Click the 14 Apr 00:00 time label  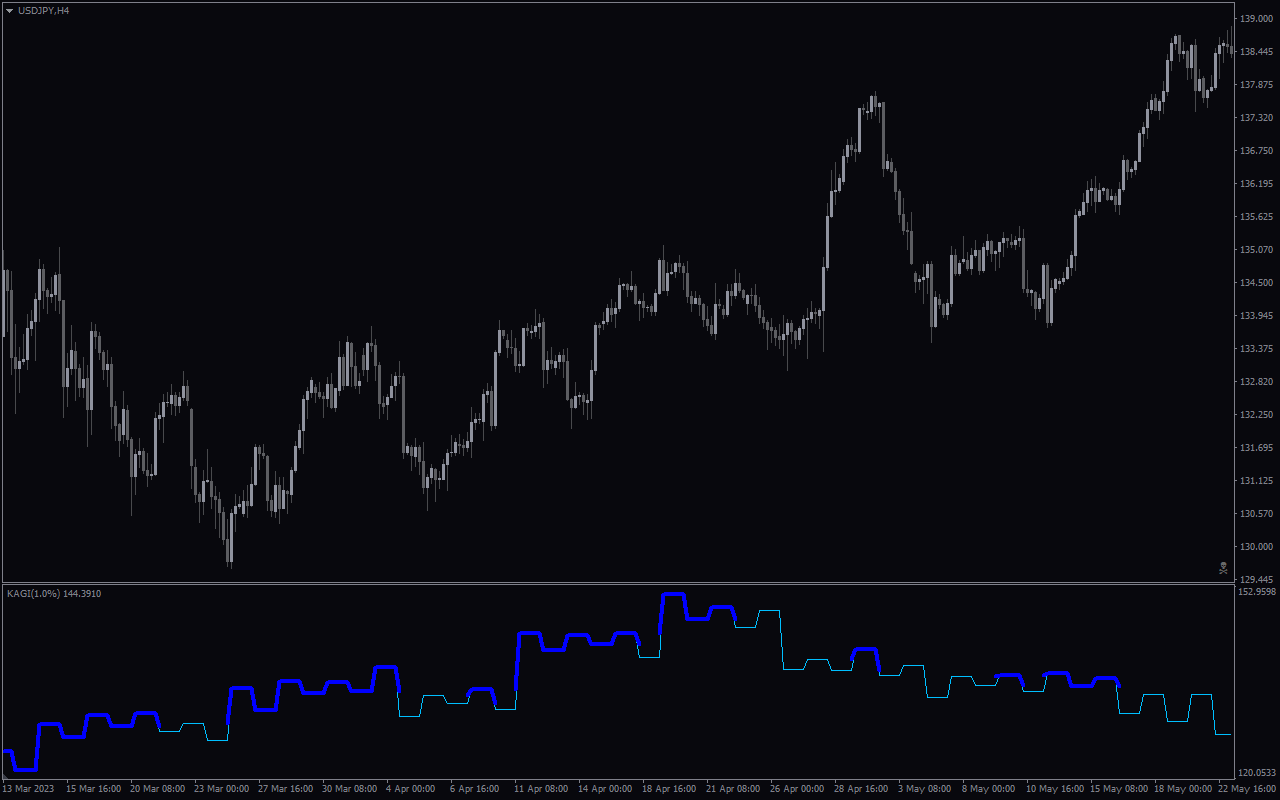[x=606, y=789]
